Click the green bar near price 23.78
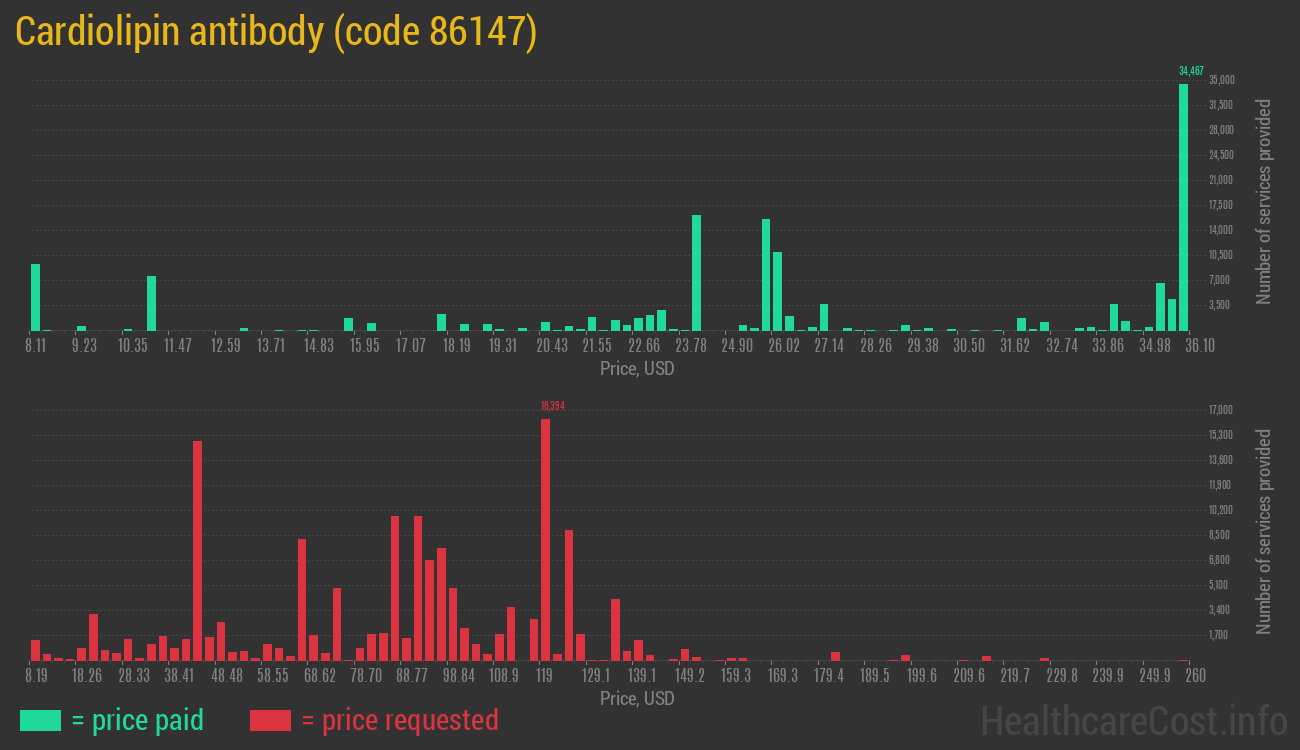The width and height of the screenshot is (1300, 750). coord(696,272)
